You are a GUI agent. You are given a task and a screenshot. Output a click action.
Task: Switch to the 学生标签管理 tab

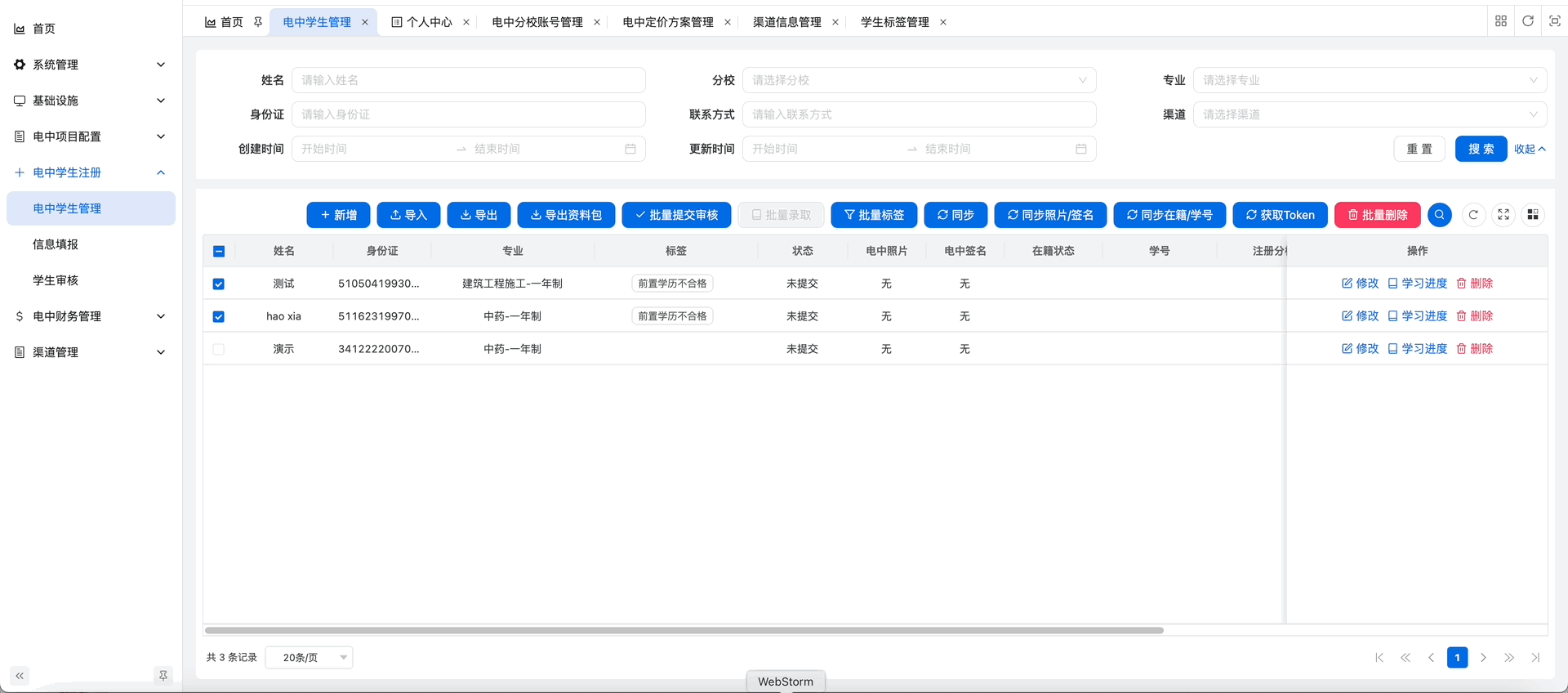tap(895, 22)
